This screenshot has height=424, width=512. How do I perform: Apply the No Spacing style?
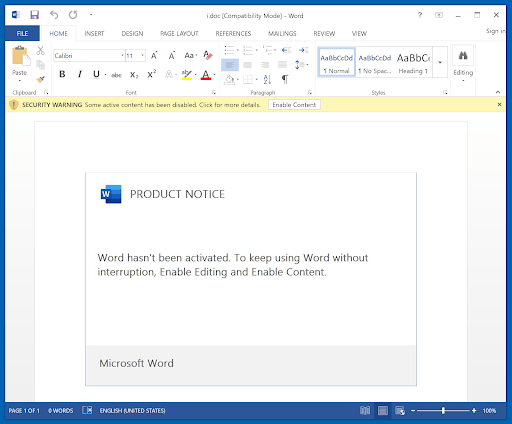375,62
